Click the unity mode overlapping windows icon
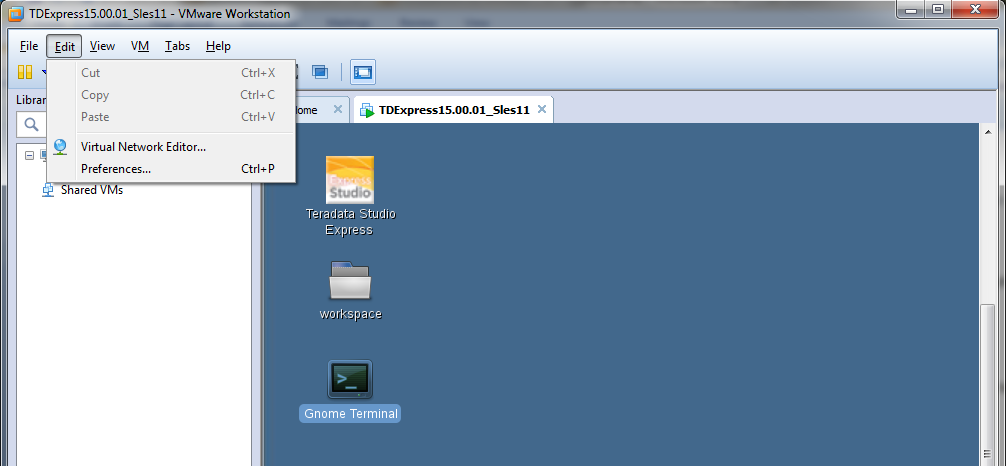This screenshot has height=466, width=1006. click(x=320, y=72)
